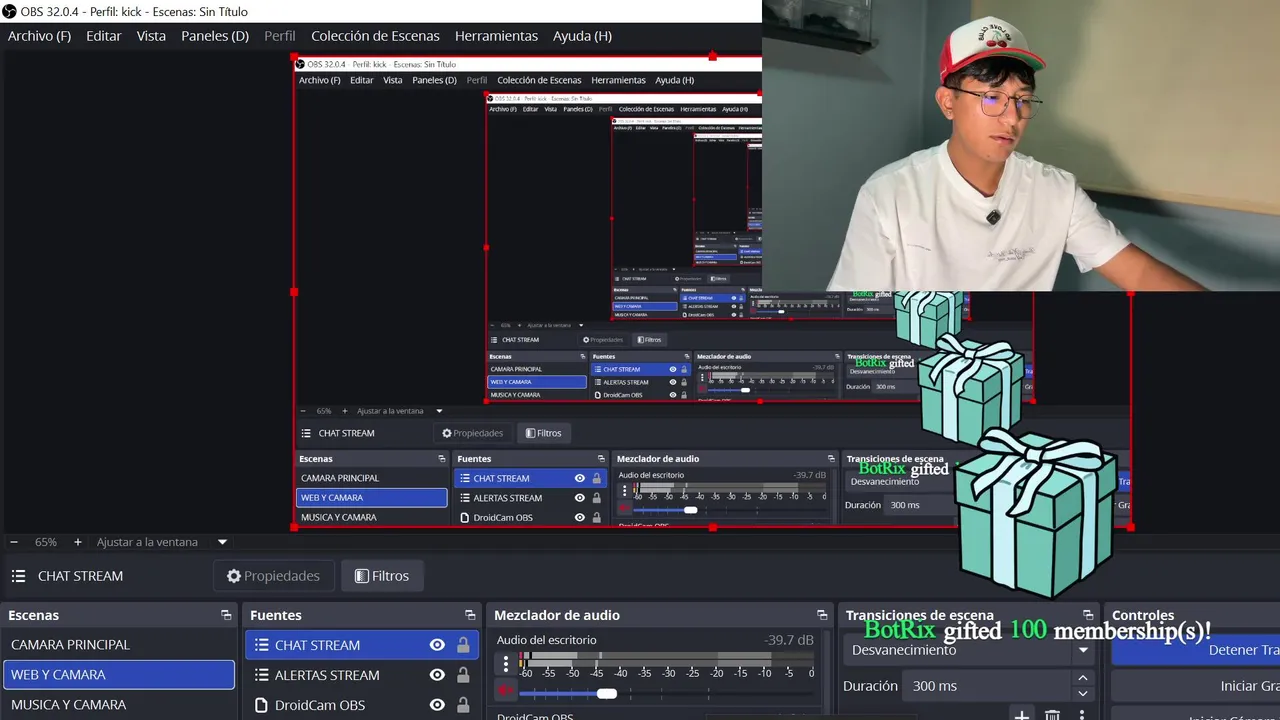This screenshot has width=1280, height=720.
Task: Decrease transition duration with the down arrow
Action: tap(1082, 694)
